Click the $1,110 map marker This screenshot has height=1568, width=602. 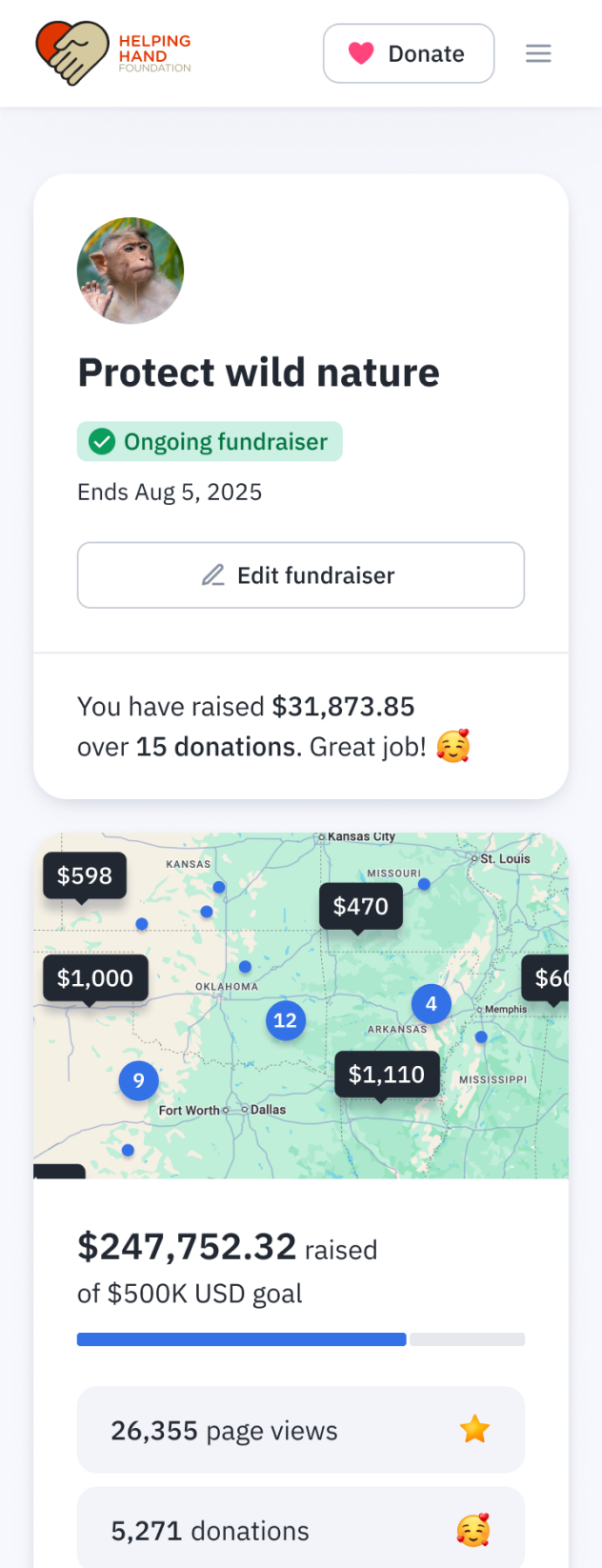pos(387,1075)
